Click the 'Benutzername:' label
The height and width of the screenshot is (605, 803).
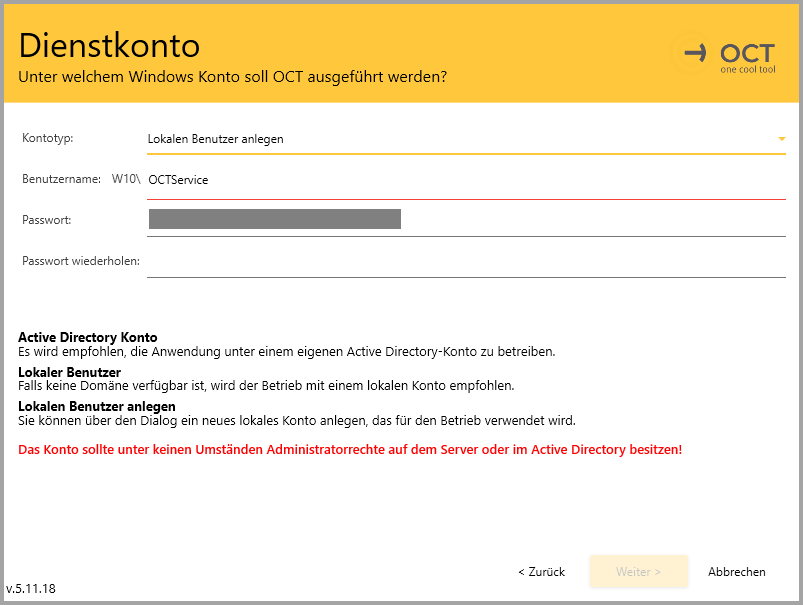click(x=61, y=179)
